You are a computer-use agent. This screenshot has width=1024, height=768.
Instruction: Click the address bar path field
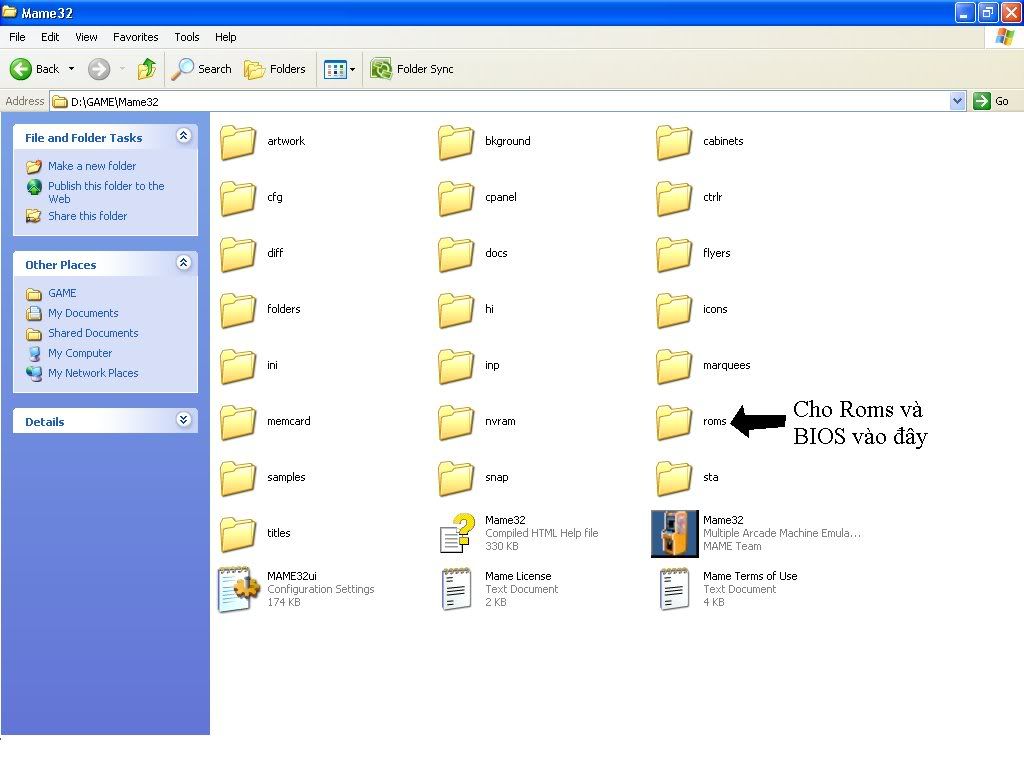coord(500,101)
